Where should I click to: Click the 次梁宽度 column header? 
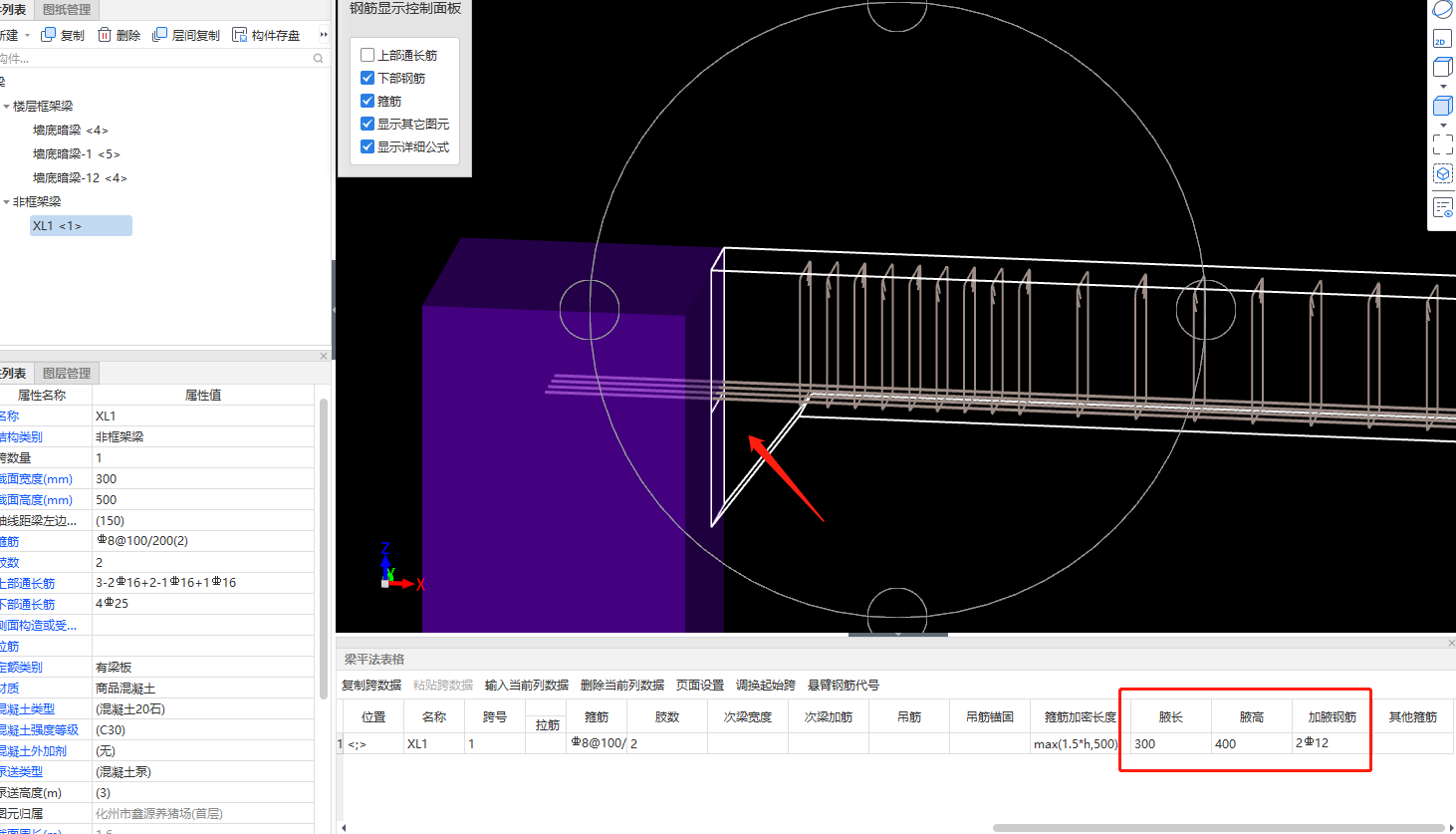pos(748,717)
